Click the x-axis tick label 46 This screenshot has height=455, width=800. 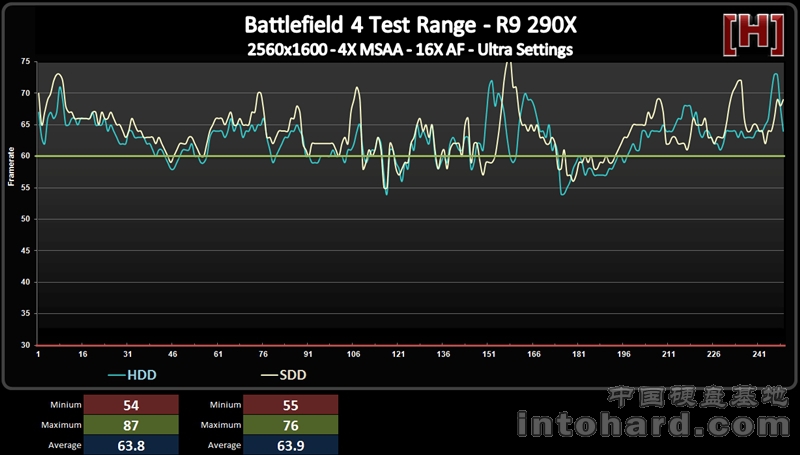[x=173, y=354]
